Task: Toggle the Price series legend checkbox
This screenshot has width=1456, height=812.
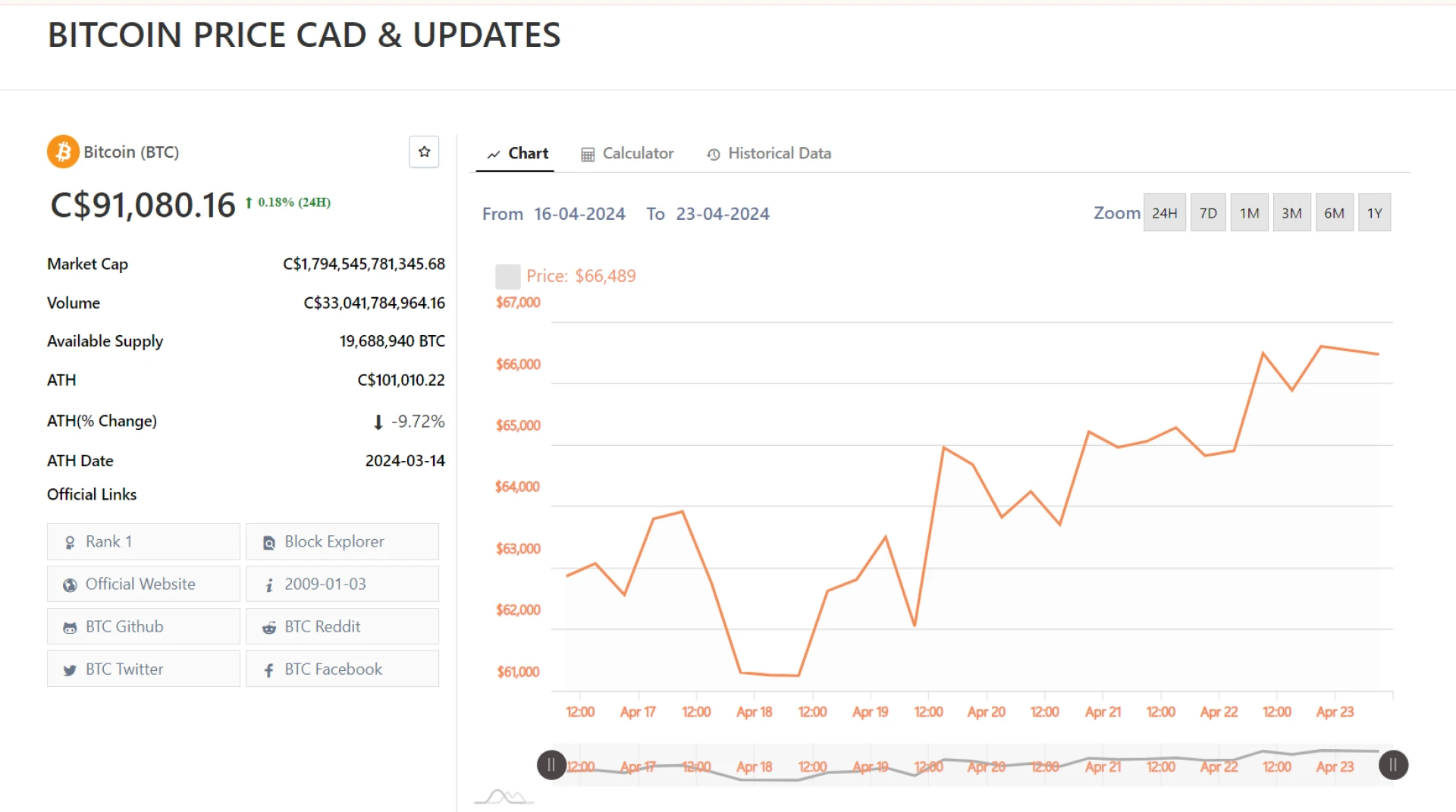Action: tap(507, 275)
